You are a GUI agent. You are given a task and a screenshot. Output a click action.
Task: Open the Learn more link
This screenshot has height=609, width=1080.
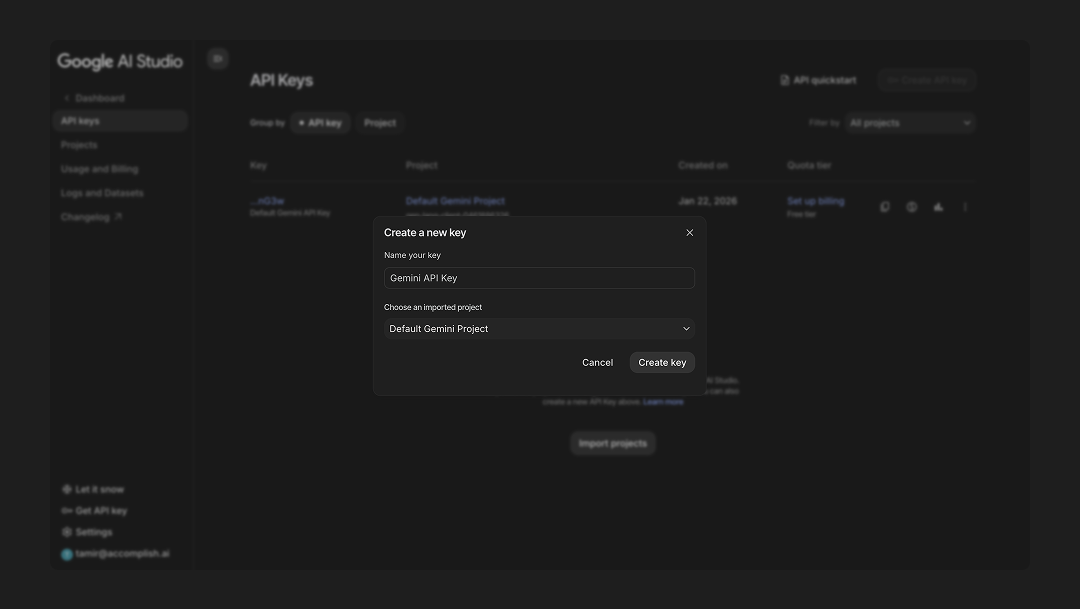[x=663, y=402]
